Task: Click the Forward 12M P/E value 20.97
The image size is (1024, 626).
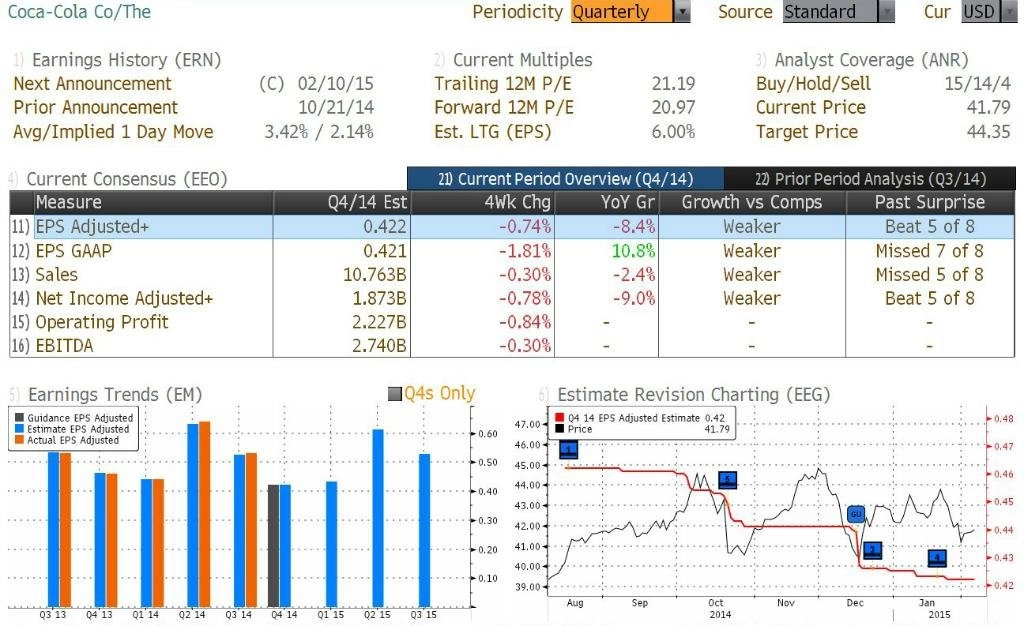Action: click(x=673, y=107)
